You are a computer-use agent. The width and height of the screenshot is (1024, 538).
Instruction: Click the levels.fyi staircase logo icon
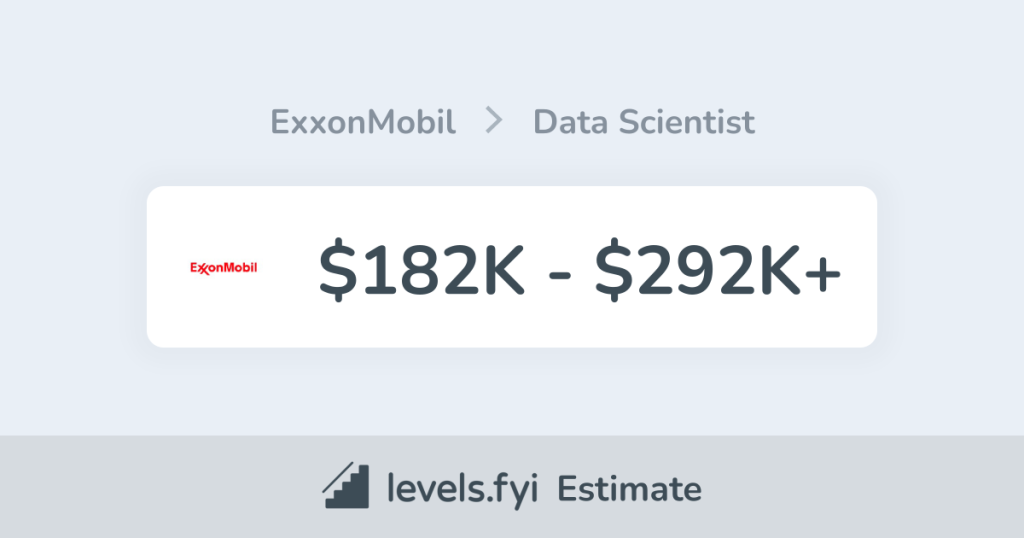(x=346, y=488)
